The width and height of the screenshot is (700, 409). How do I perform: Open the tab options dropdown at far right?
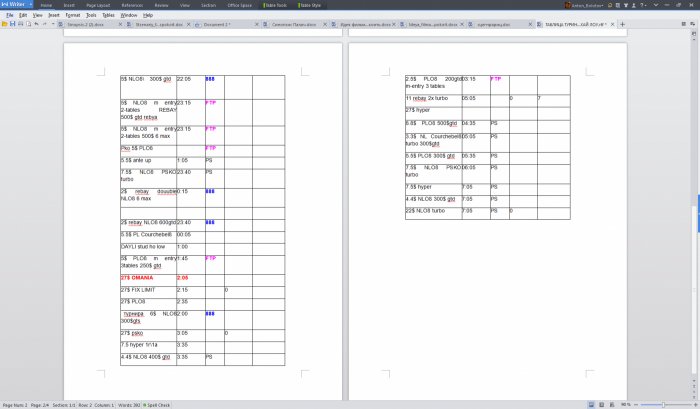693,24
